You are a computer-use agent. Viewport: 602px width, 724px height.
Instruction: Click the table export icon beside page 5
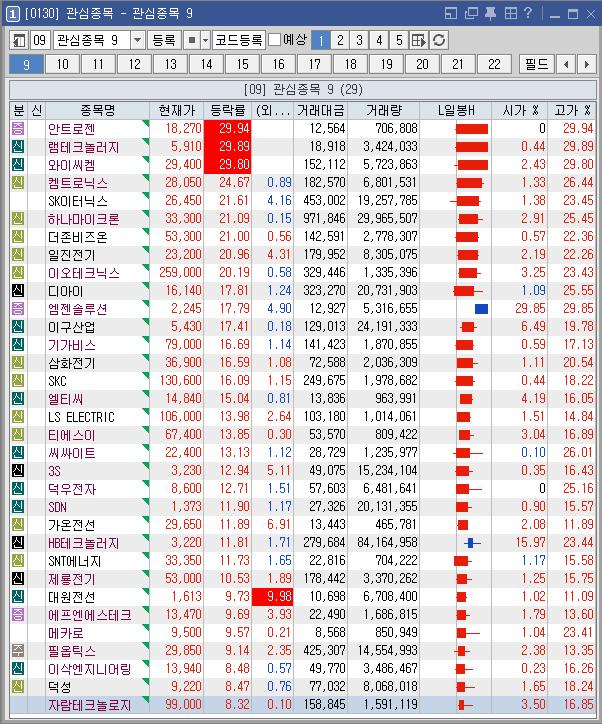click(419, 40)
